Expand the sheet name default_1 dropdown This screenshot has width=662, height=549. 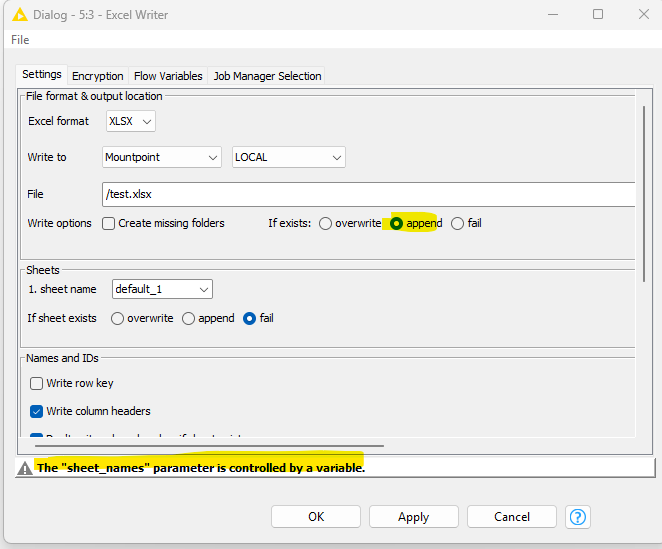click(162, 289)
